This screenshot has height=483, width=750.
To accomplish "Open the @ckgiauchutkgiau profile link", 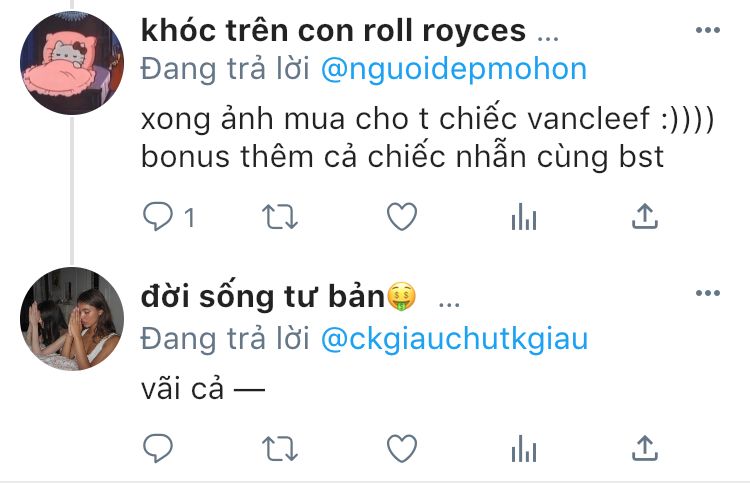I will 454,340.
